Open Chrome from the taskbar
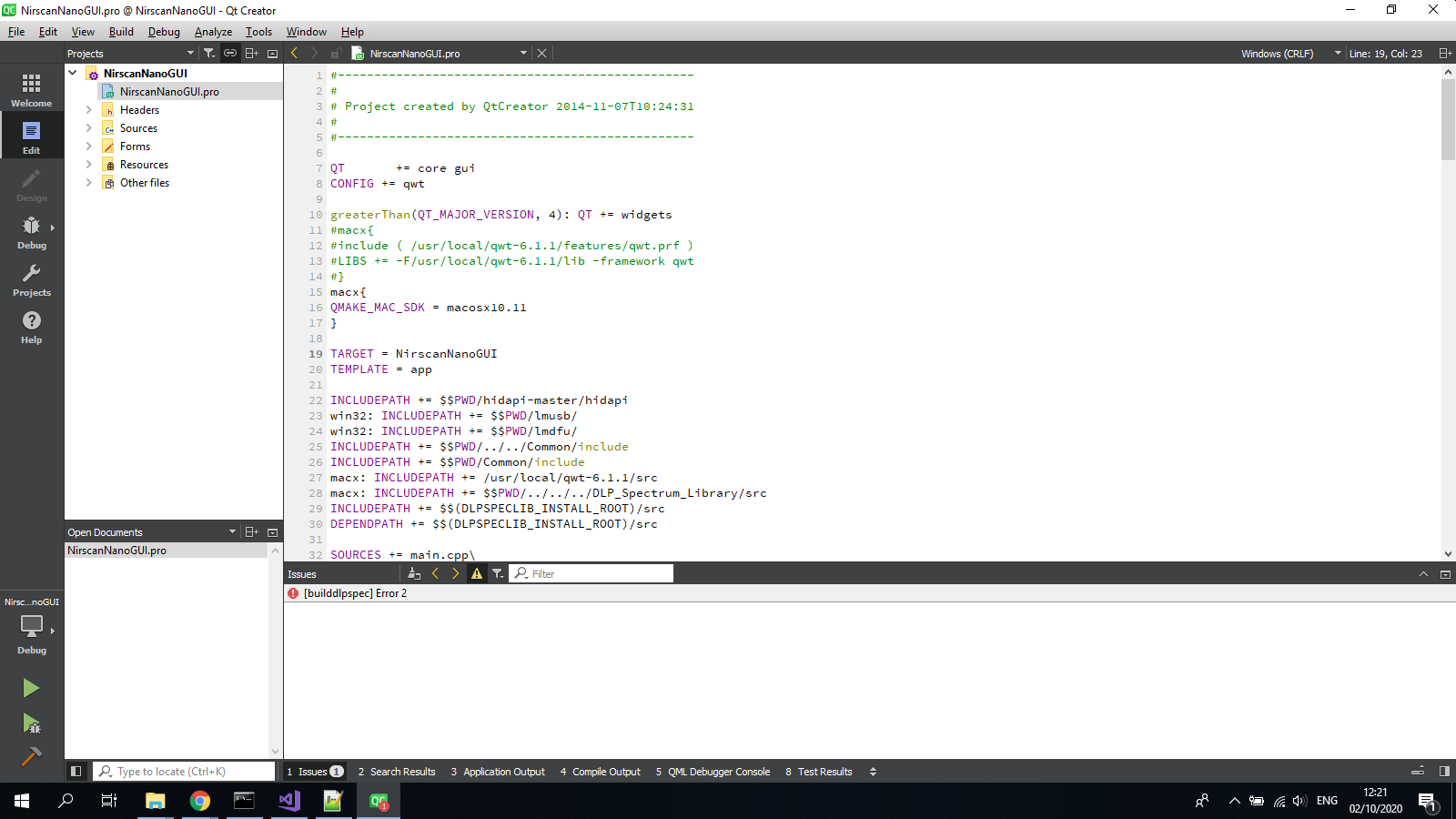This screenshot has height=819, width=1456. click(x=200, y=801)
